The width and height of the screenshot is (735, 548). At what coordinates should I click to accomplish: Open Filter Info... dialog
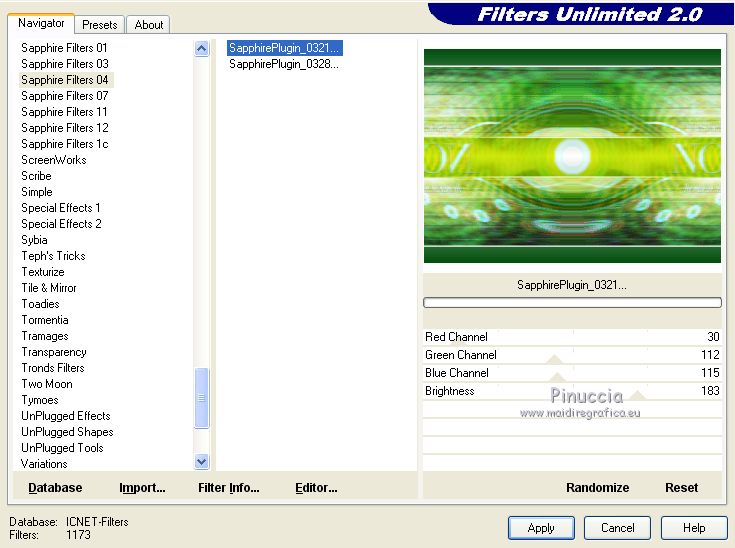tap(229, 488)
